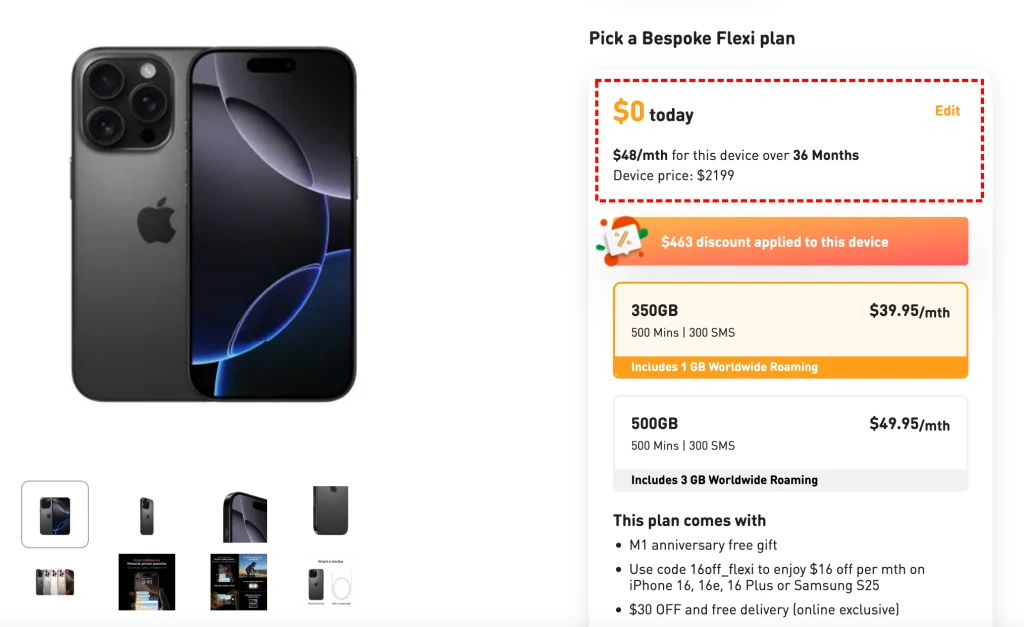Select the 350GB plan at $39.95/mth

click(x=790, y=330)
